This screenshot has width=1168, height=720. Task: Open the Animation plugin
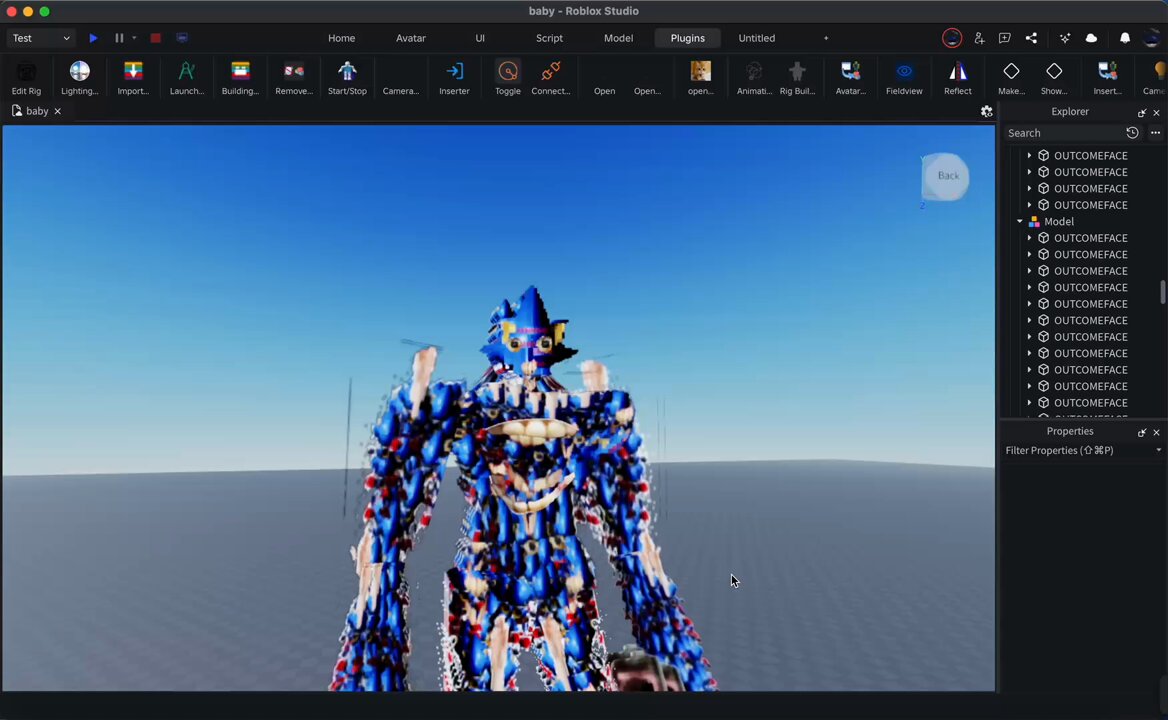tap(754, 78)
